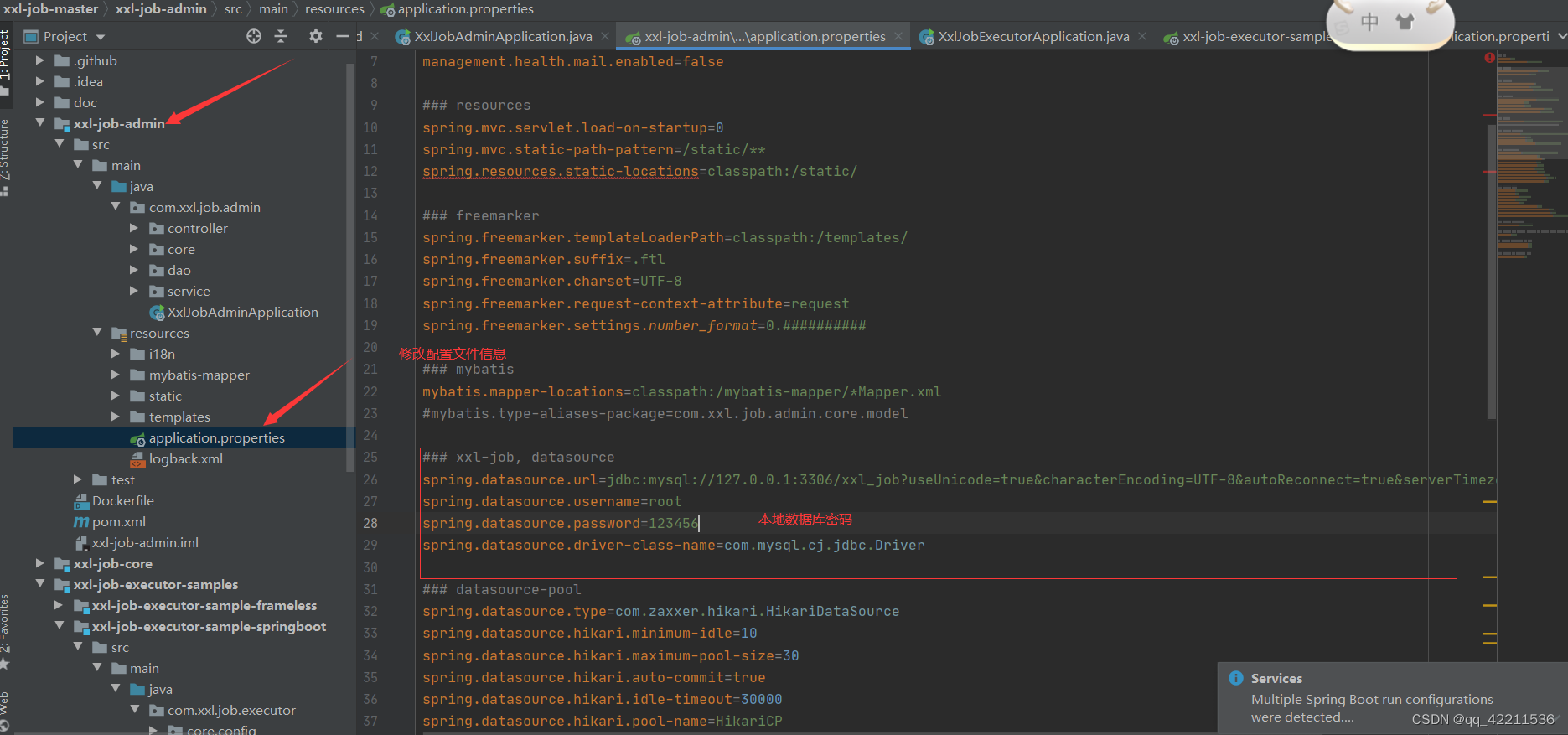Expand the .github folder
Viewport: 1568px width, 735px height.
pos(39,60)
